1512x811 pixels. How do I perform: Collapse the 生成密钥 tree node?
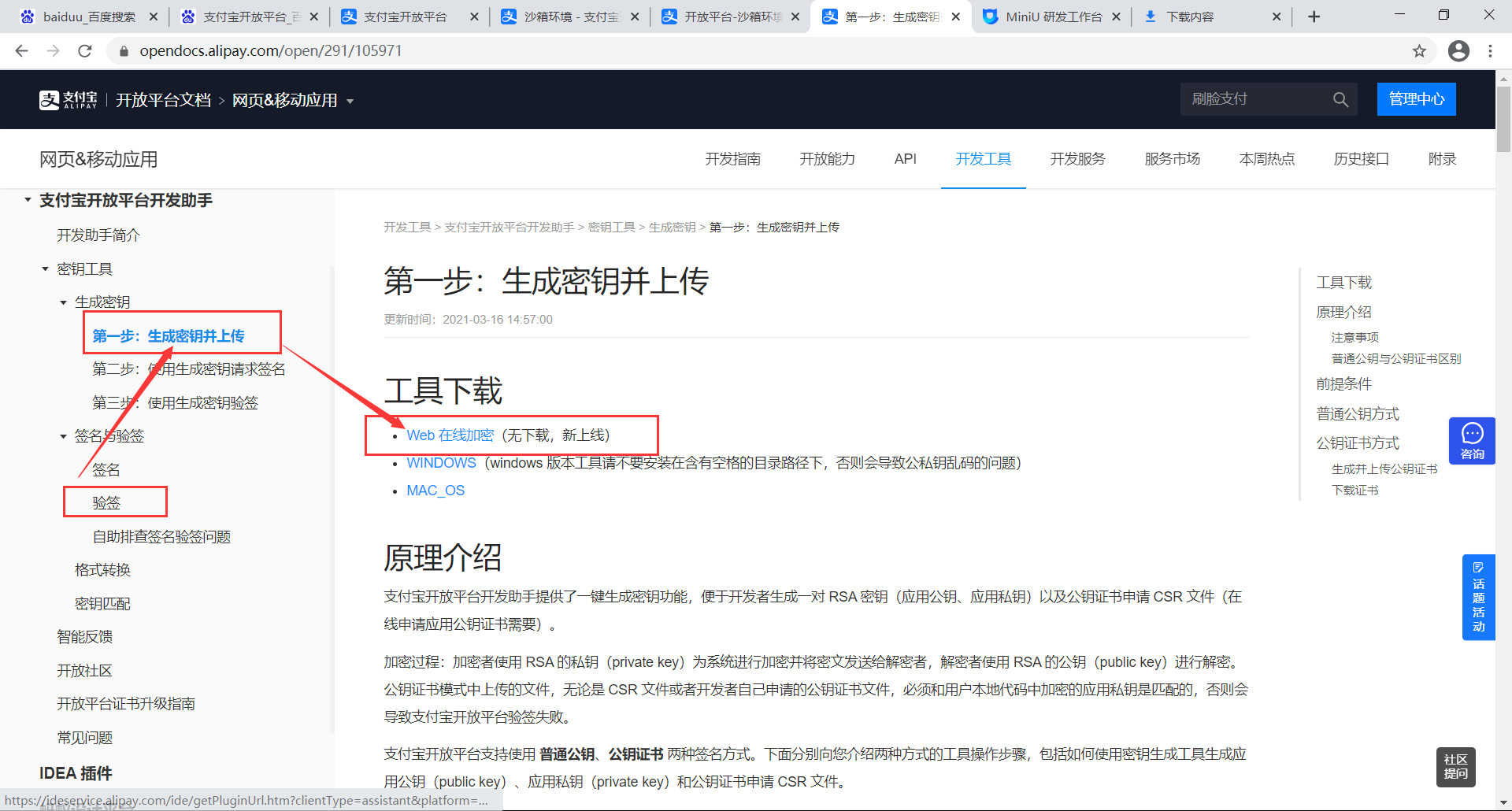coord(63,302)
